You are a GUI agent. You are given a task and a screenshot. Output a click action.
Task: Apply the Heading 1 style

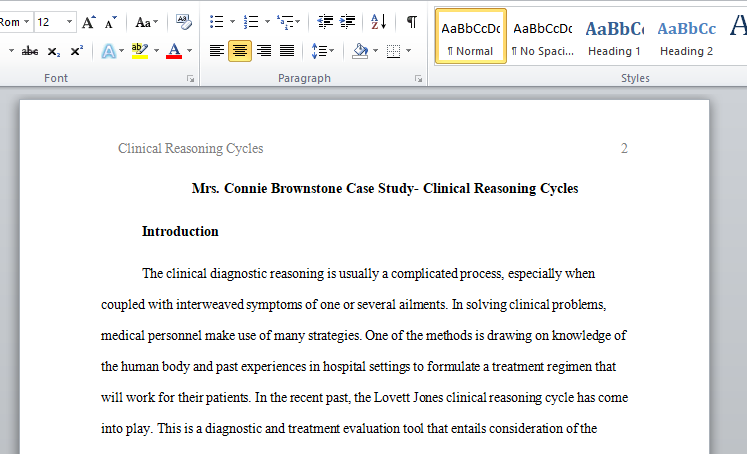614,36
